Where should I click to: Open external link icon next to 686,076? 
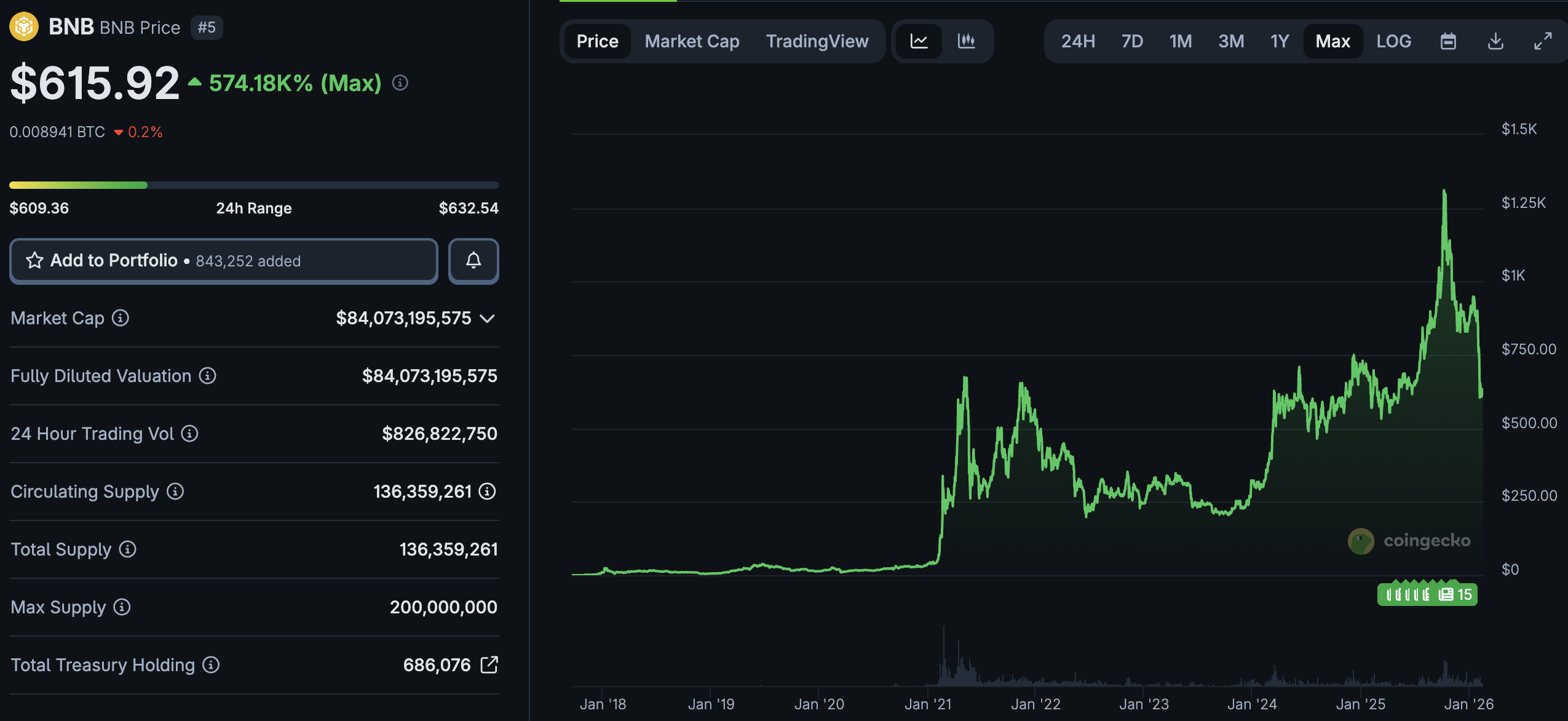tap(489, 665)
